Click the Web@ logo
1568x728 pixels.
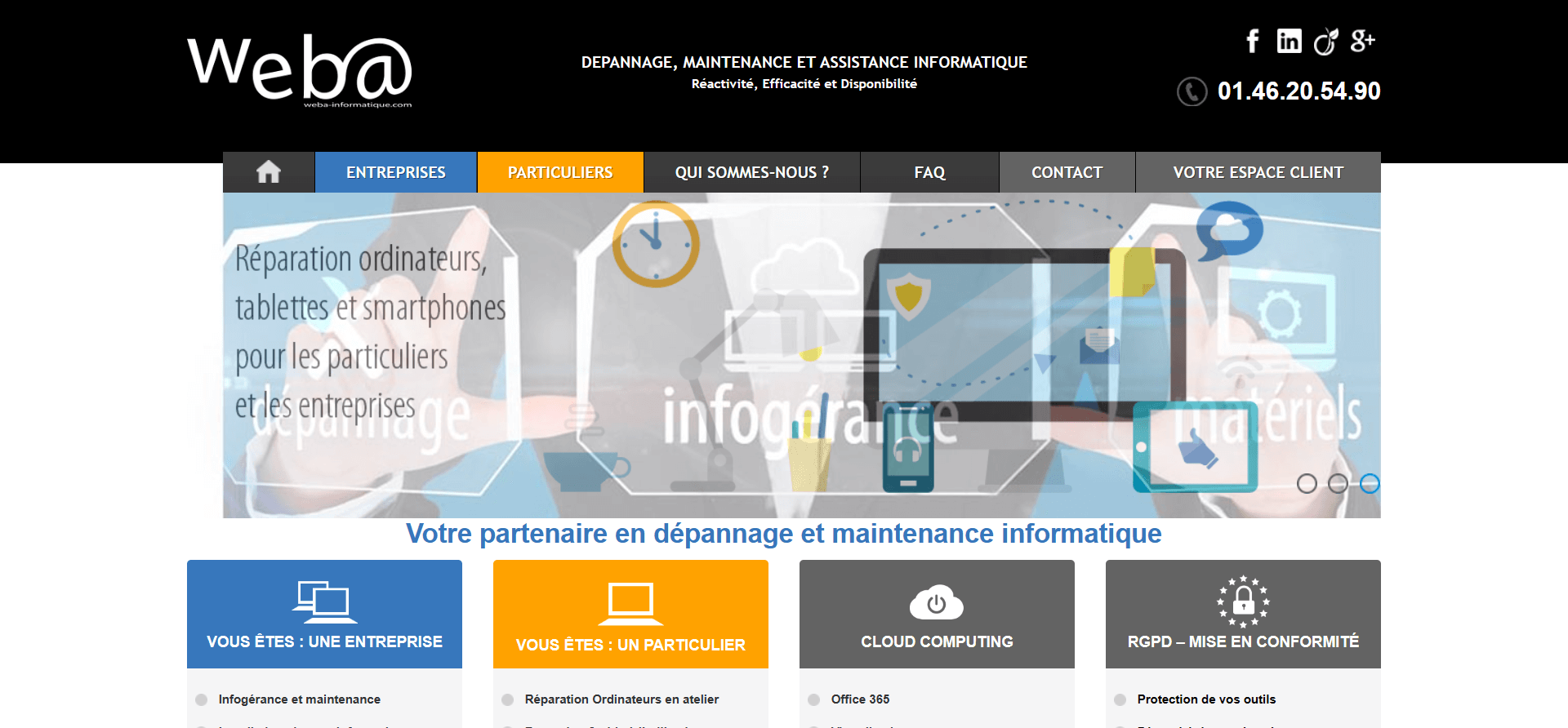[300, 70]
